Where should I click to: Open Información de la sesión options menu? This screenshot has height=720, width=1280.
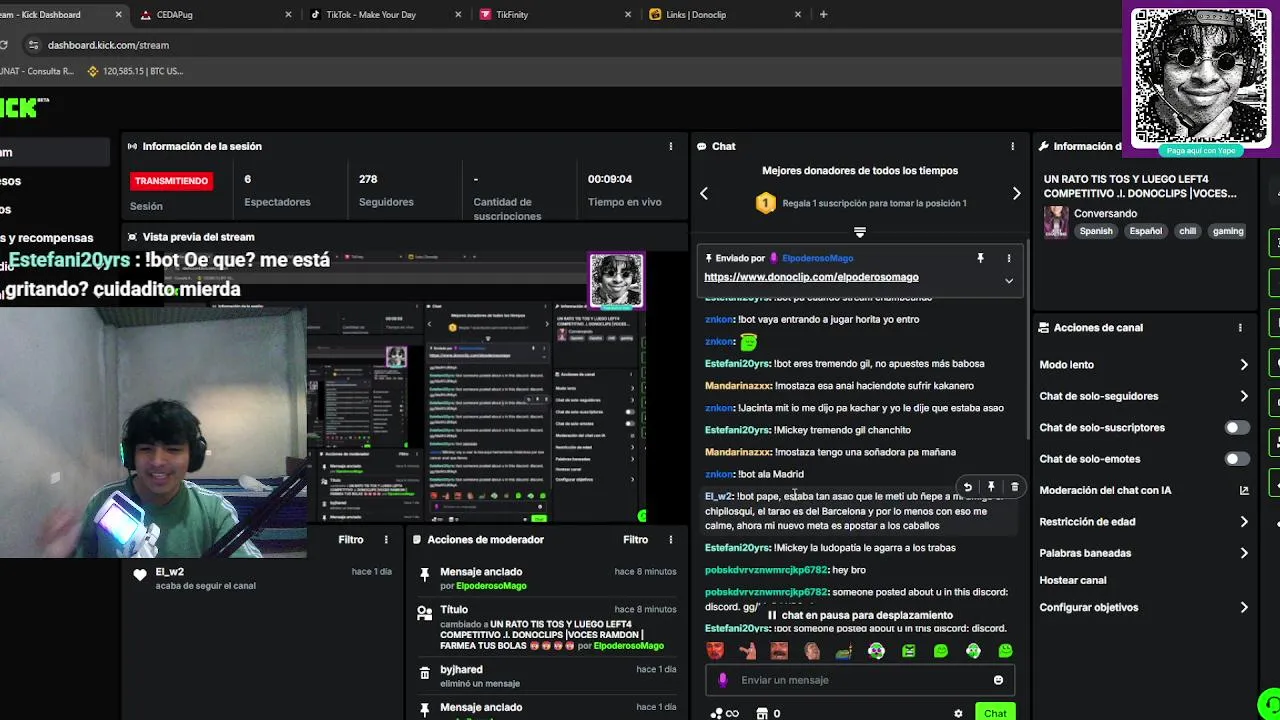click(671, 146)
